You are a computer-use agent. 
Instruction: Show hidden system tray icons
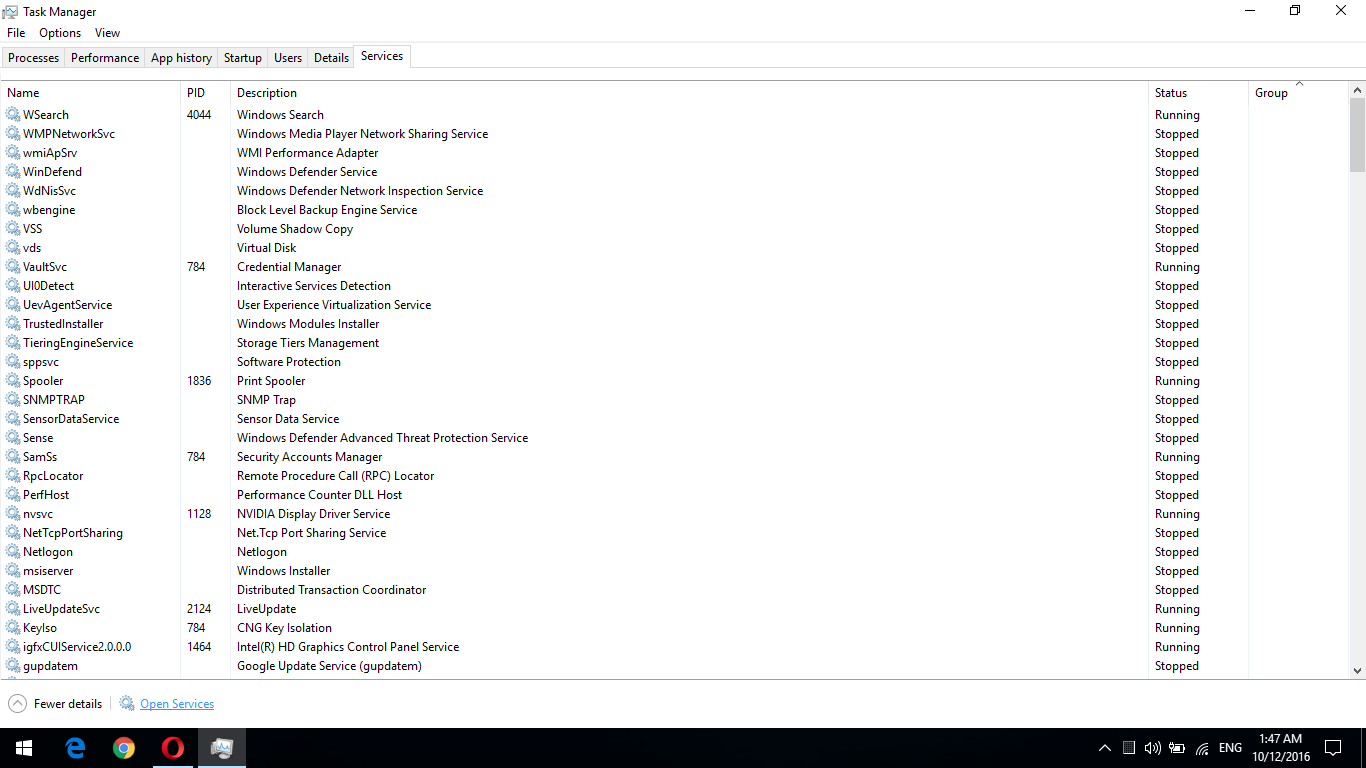click(x=1105, y=748)
